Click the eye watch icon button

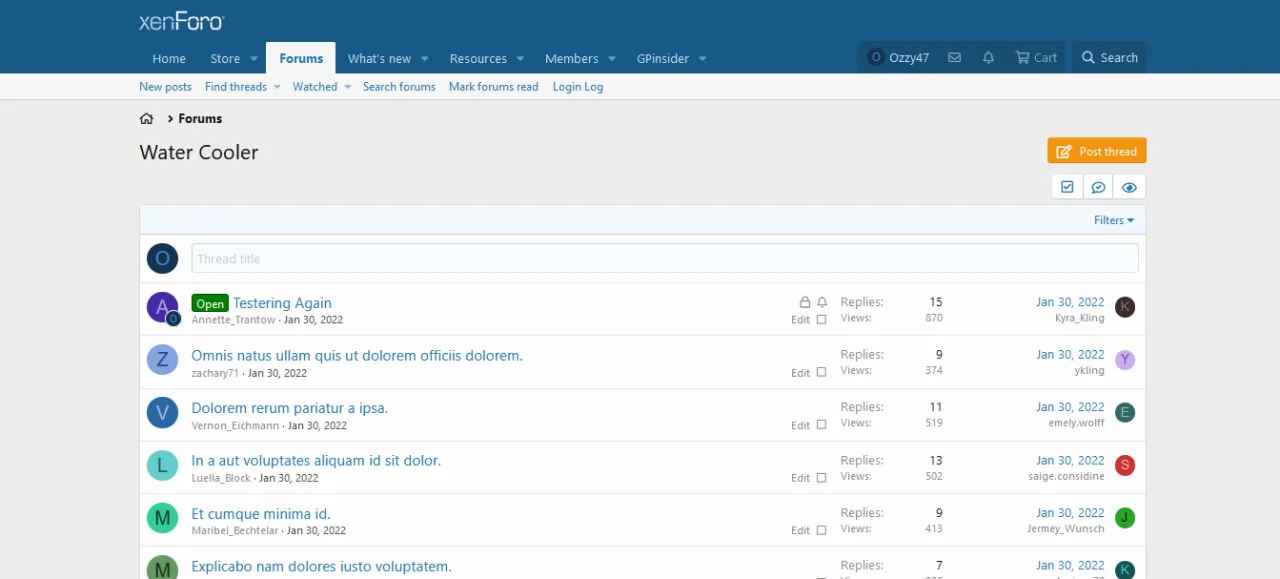pos(1129,187)
